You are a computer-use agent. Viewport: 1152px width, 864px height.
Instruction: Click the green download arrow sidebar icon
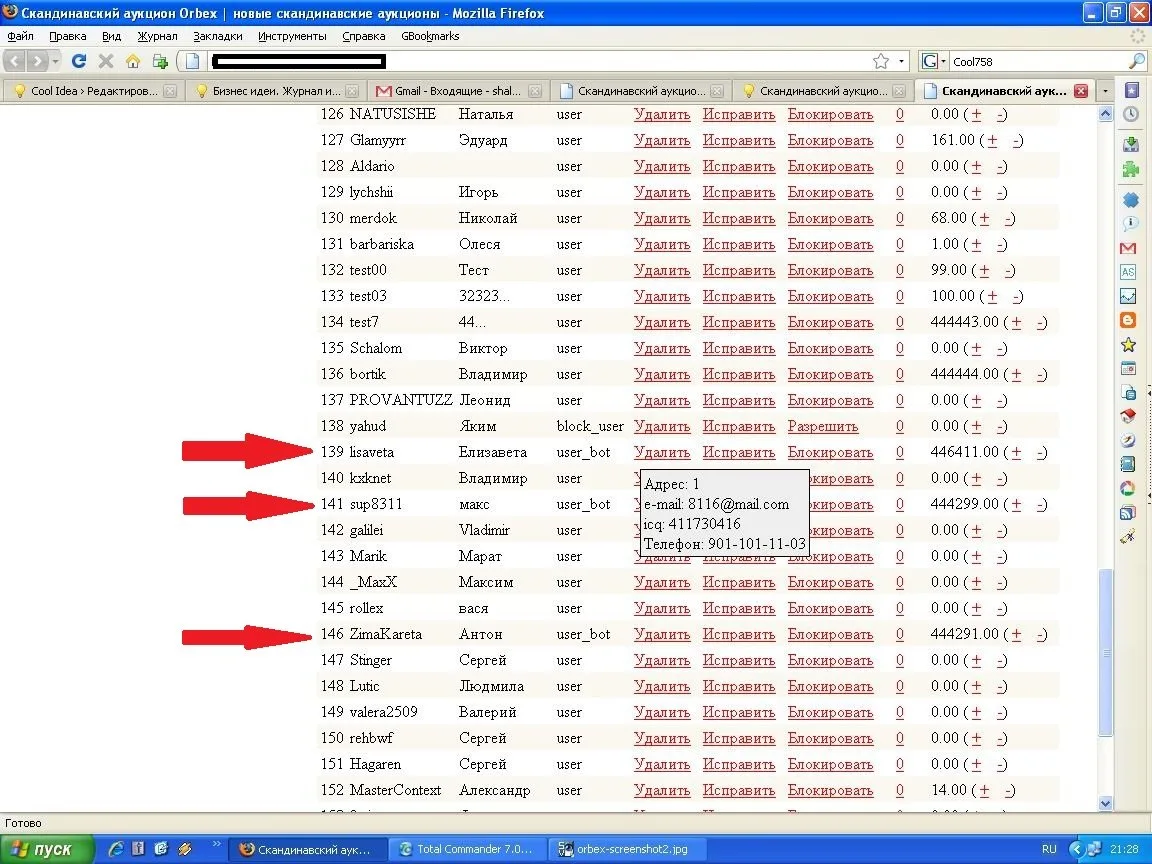[1130, 143]
